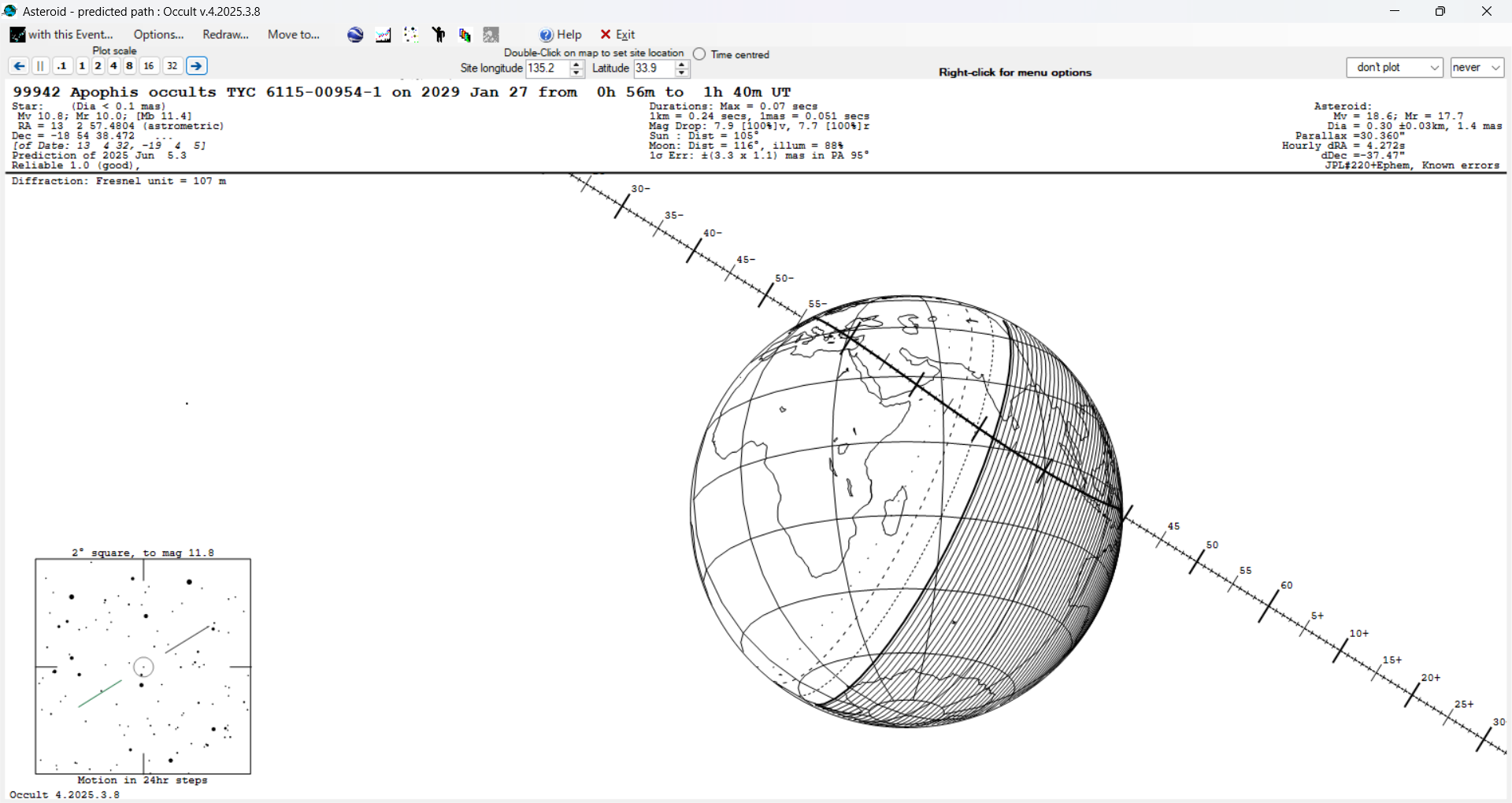Restore down the Occult window
Image resolution: width=1512 pixels, height=803 pixels.
(1440, 11)
